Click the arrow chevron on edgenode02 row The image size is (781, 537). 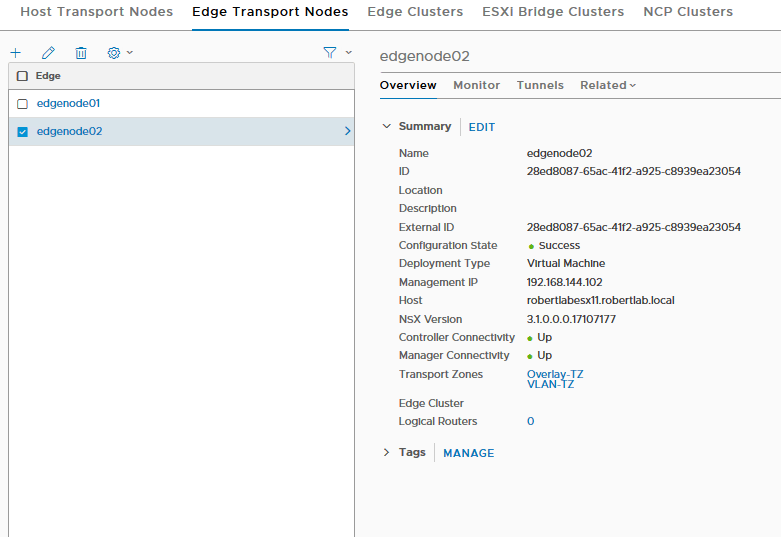[x=347, y=131]
